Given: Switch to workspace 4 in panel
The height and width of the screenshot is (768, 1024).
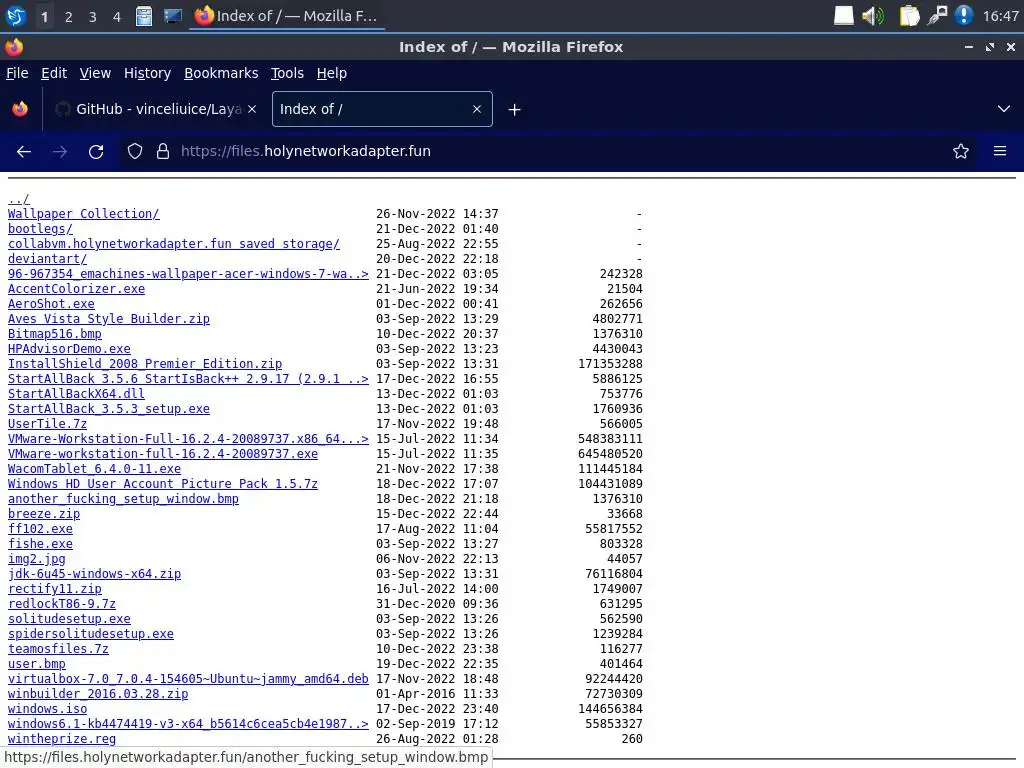Looking at the screenshot, I should pyautogui.click(x=117, y=16).
